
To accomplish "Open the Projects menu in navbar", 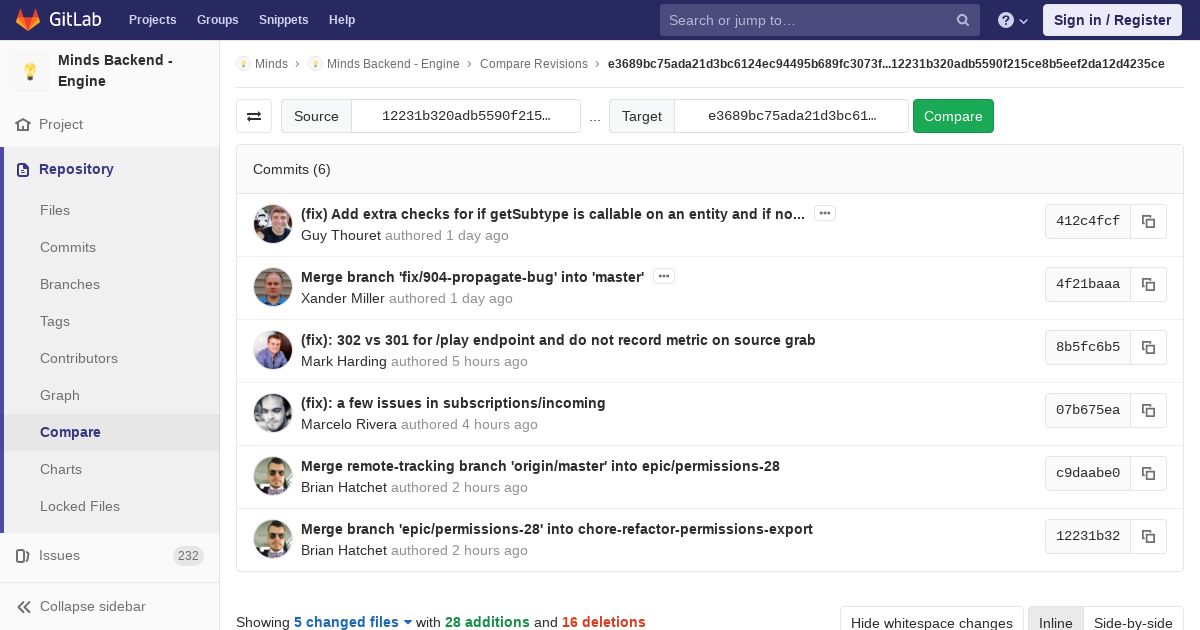I will 153,20.
